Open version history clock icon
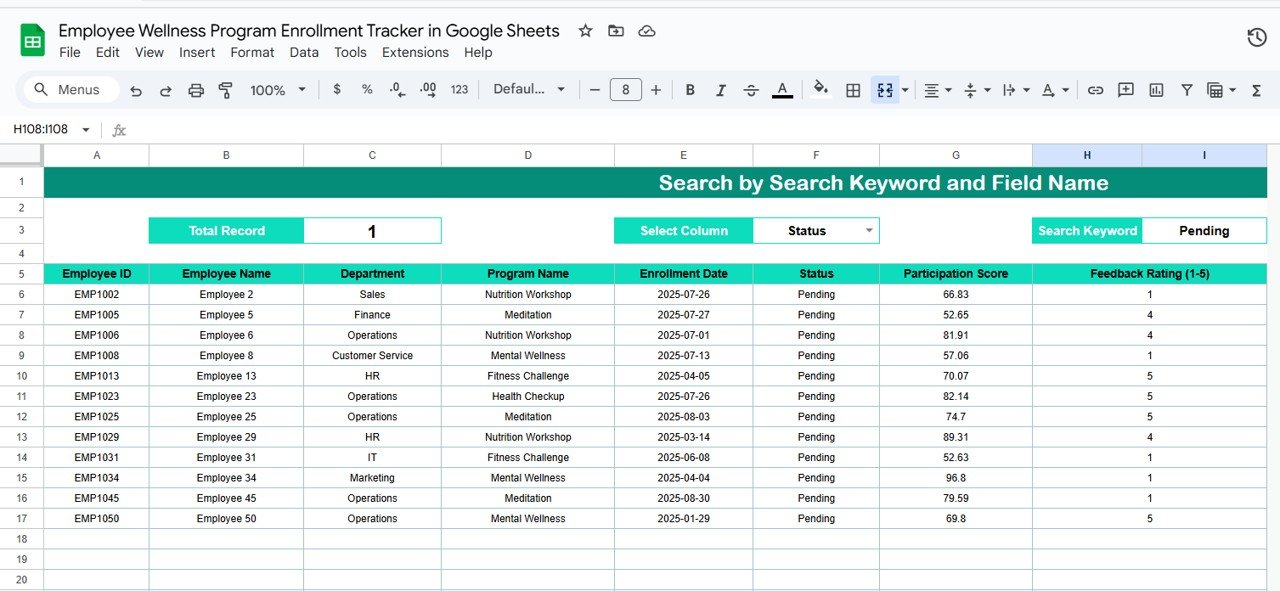The width and height of the screenshot is (1280, 591). pos(1257,38)
